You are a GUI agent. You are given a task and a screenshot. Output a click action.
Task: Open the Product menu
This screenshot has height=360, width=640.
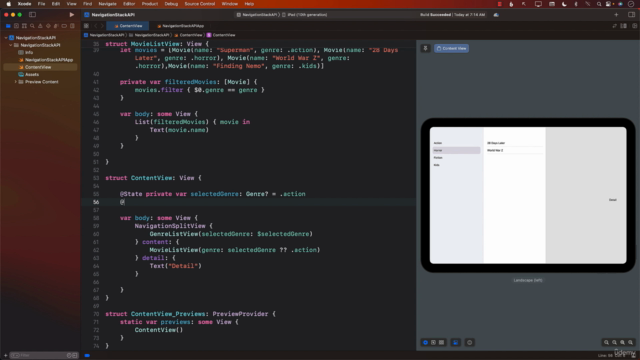pos(150,4)
